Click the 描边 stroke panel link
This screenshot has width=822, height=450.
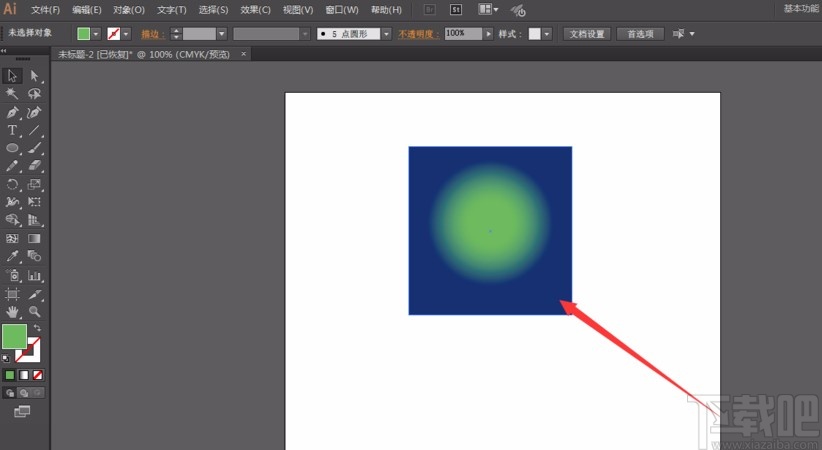click(153, 34)
